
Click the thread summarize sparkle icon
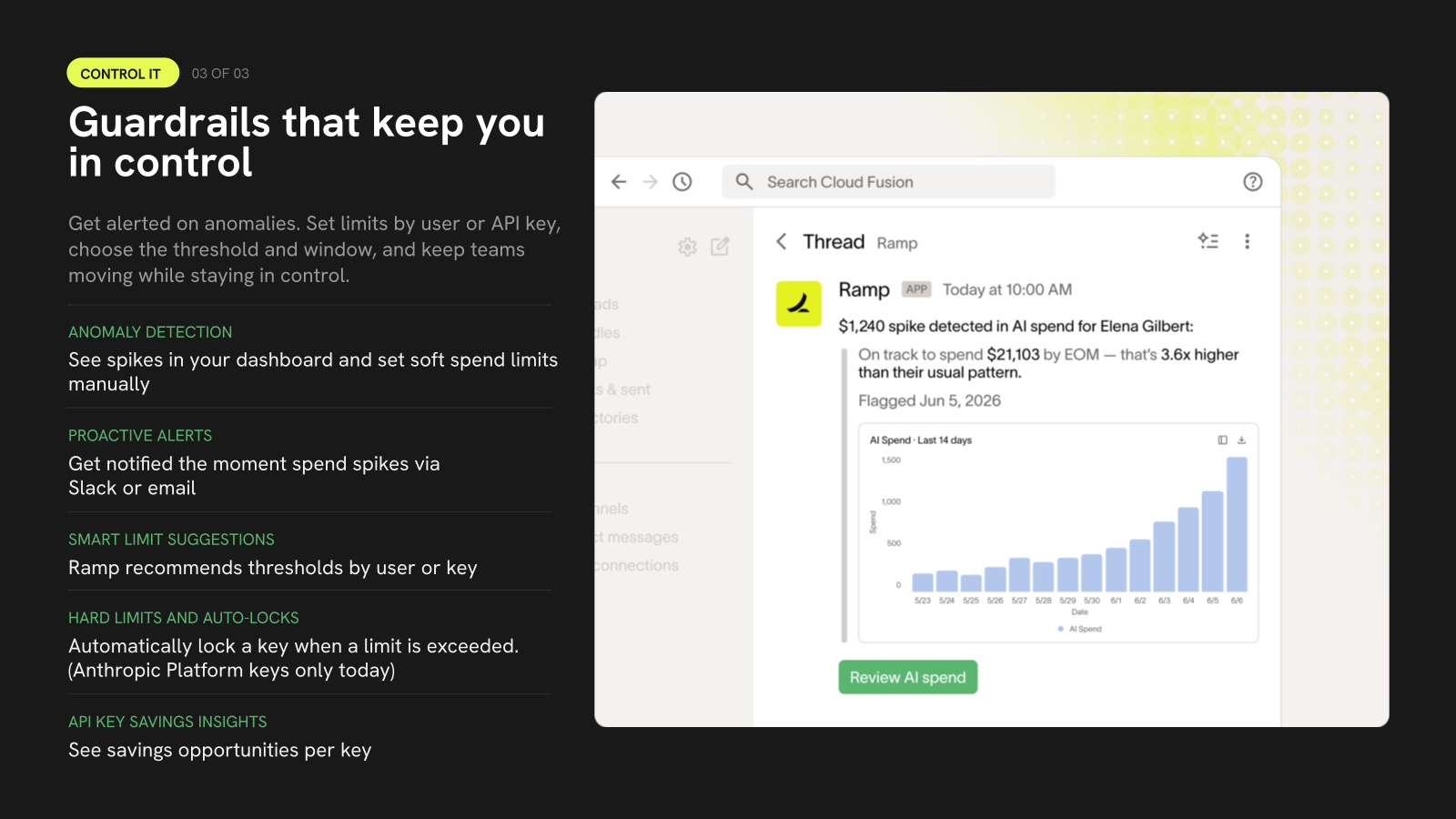[1208, 241]
